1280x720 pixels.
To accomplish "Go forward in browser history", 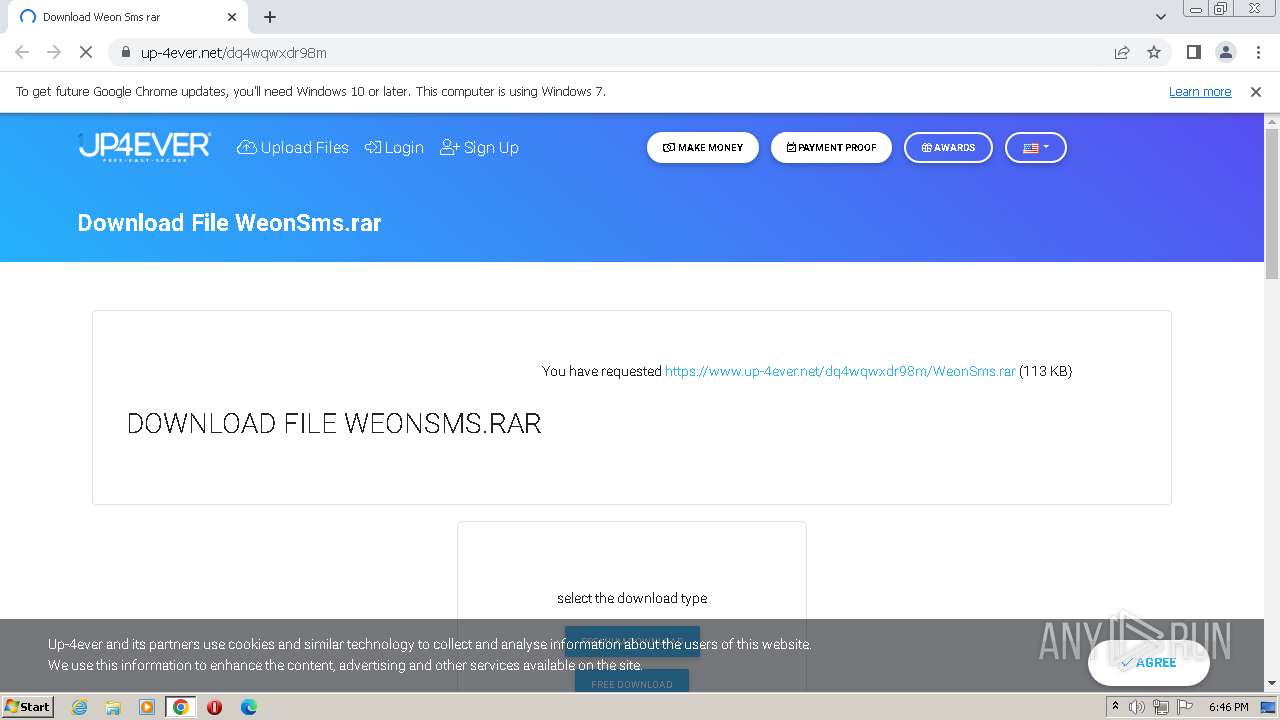I will tap(54, 52).
